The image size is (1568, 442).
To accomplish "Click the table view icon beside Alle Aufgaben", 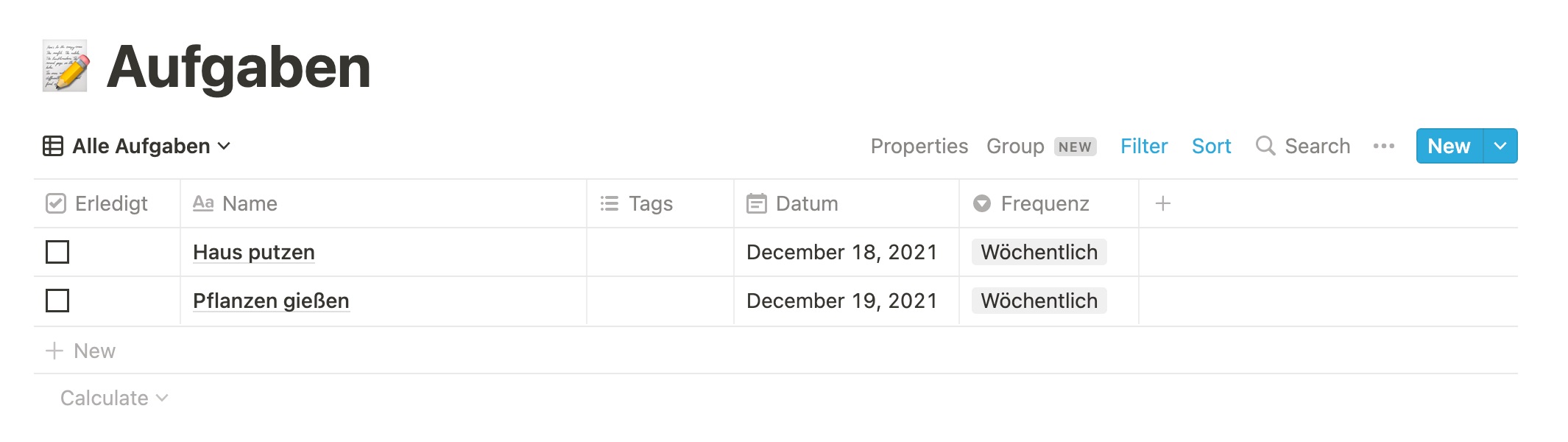I will (x=53, y=146).
